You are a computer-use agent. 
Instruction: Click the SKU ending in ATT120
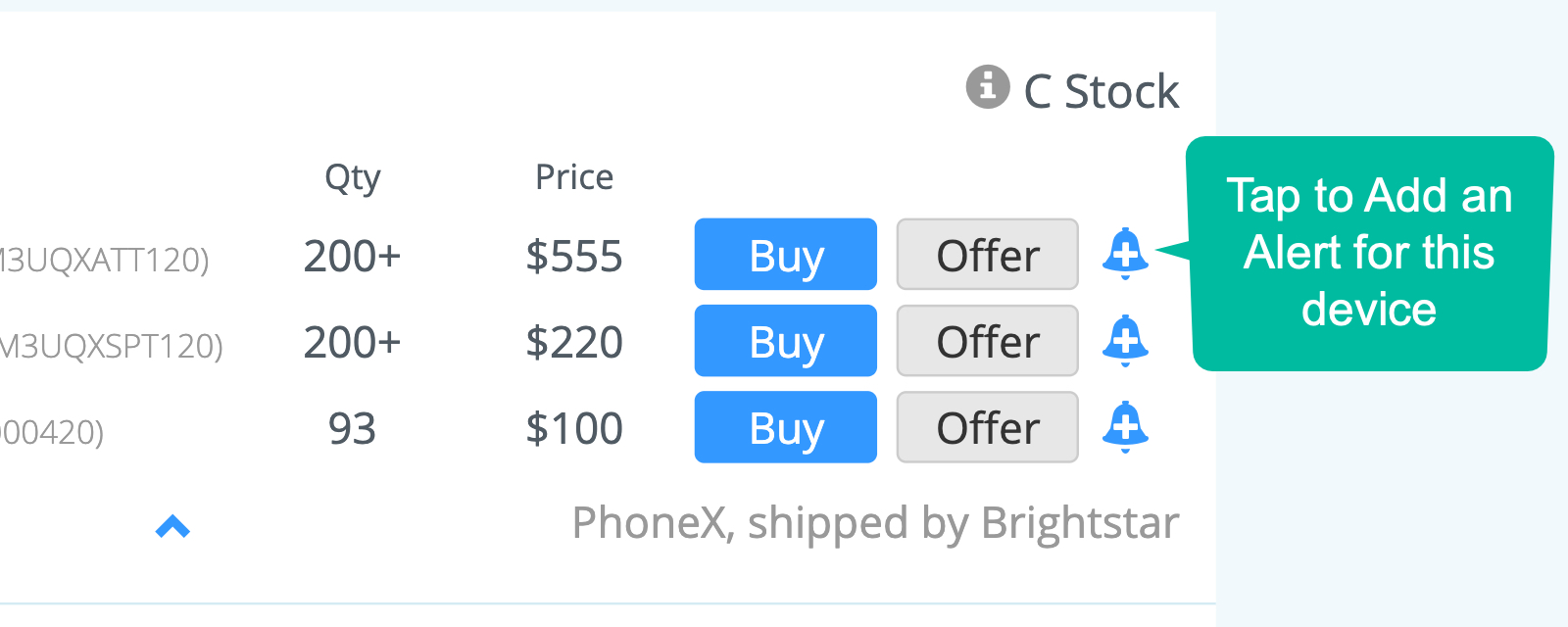point(103,260)
